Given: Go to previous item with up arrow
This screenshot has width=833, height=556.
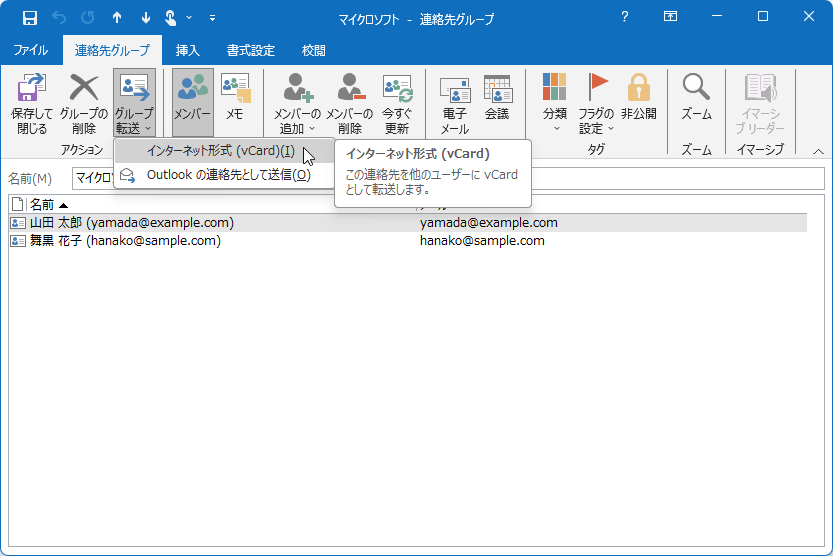Looking at the screenshot, I should click(117, 18).
